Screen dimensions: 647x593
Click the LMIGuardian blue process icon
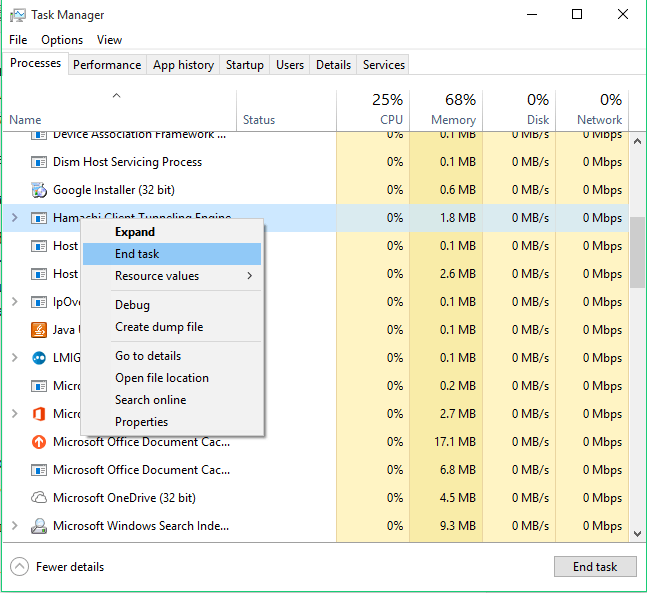click(x=39, y=358)
